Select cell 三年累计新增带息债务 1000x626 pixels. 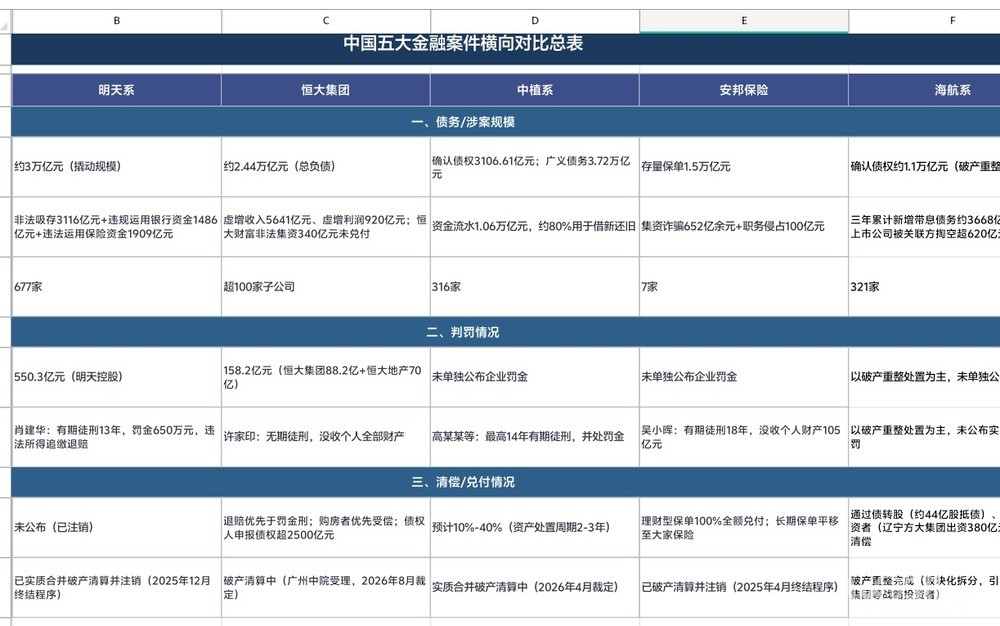(925, 226)
